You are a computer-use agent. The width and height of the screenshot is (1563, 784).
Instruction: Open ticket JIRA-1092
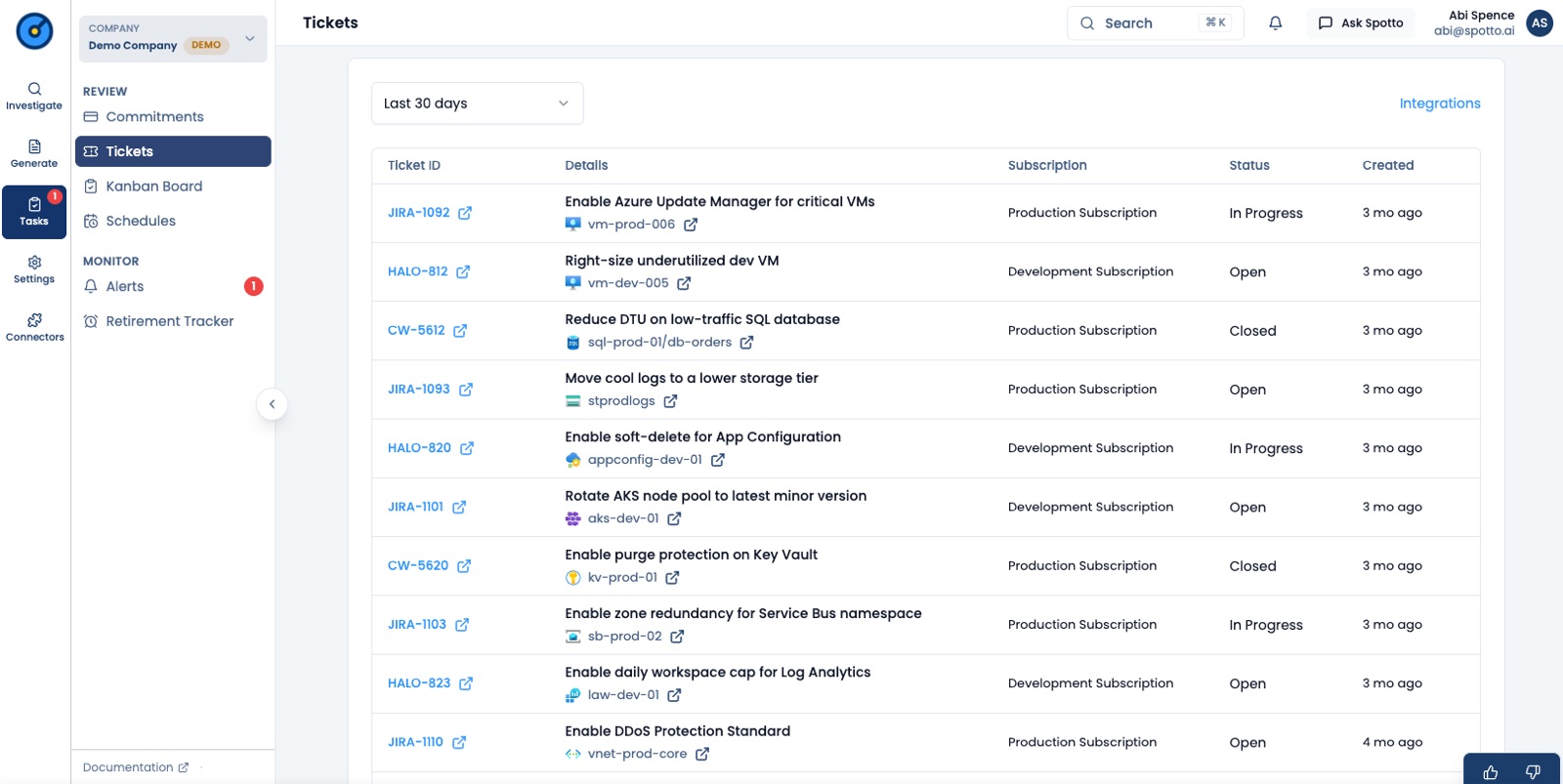click(x=419, y=213)
